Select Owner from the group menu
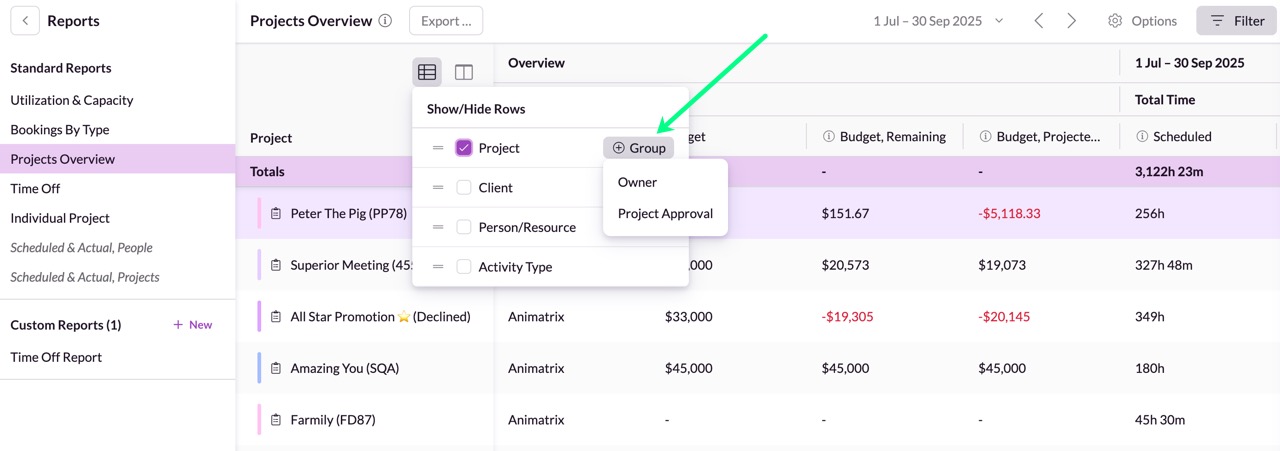 click(x=637, y=182)
